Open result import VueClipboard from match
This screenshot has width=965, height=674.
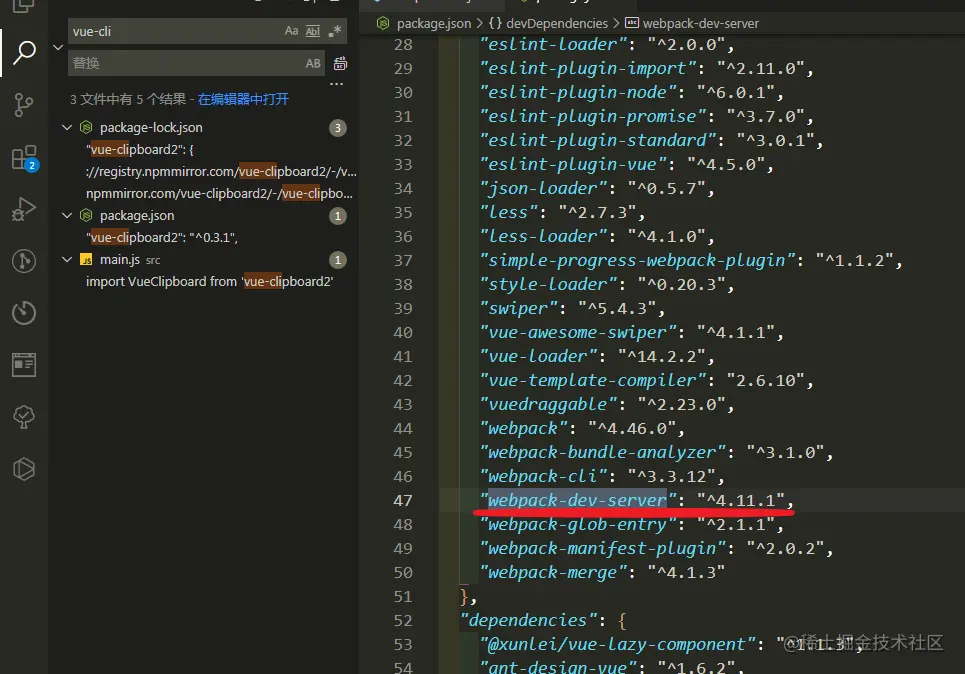(209, 281)
